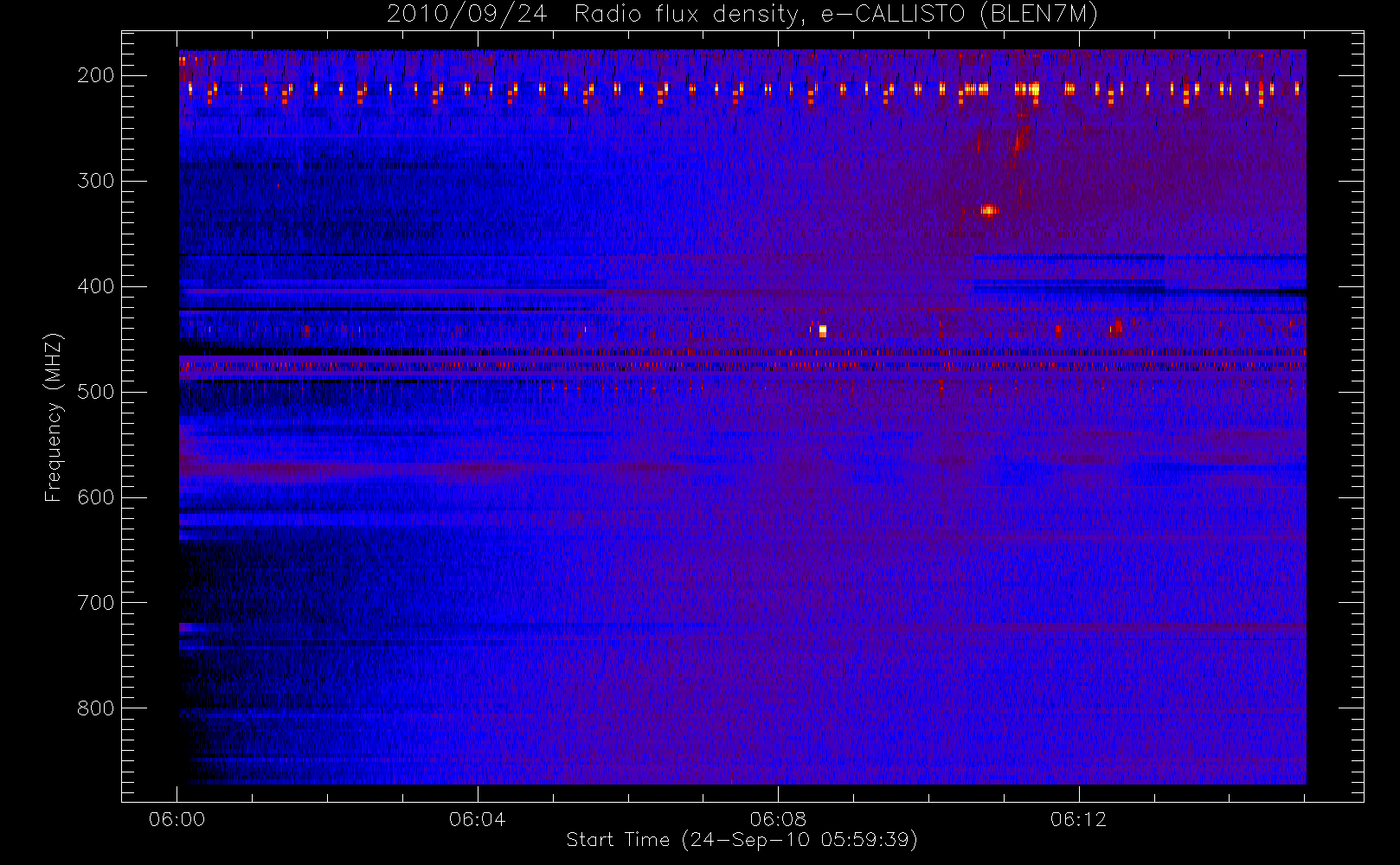Select the 800 frequency tick label
This screenshot has width=1400, height=865.
[x=95, y=708]
